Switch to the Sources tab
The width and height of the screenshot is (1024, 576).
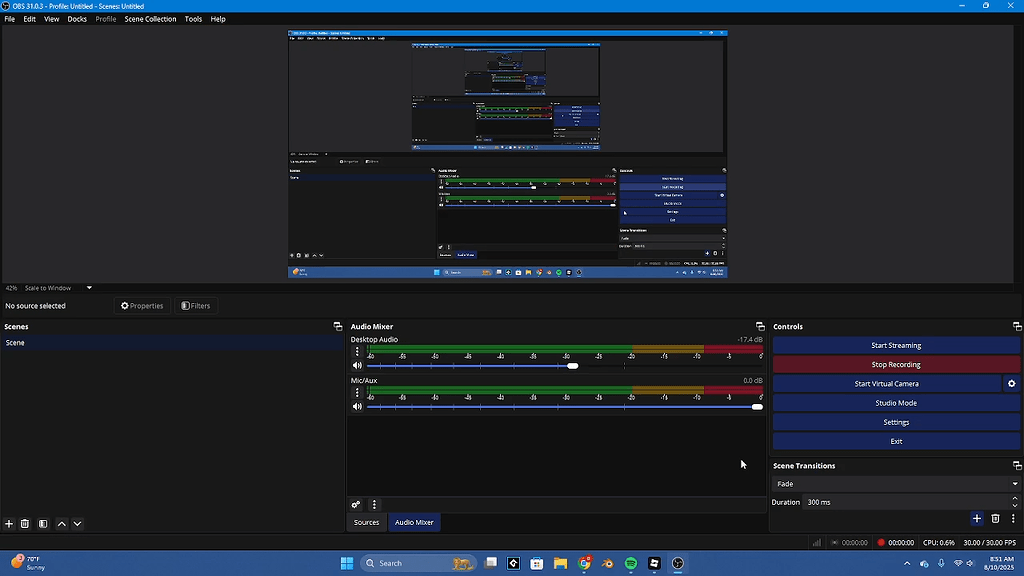coord(366,522)
